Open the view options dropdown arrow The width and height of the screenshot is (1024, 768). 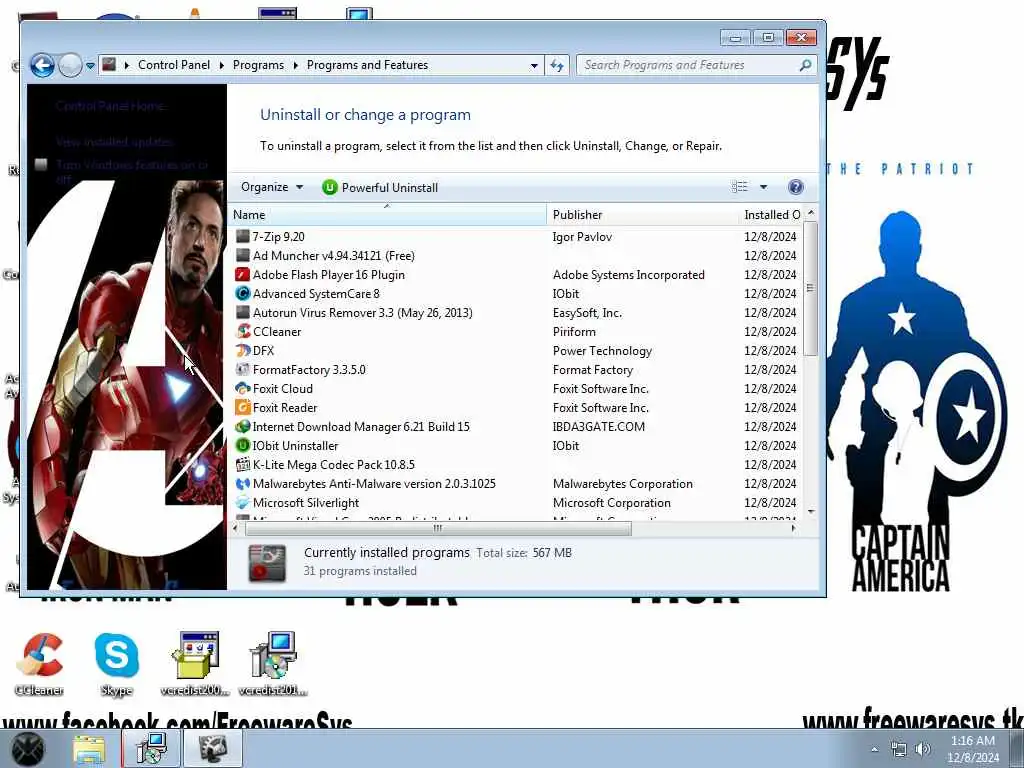pos(763,187)
